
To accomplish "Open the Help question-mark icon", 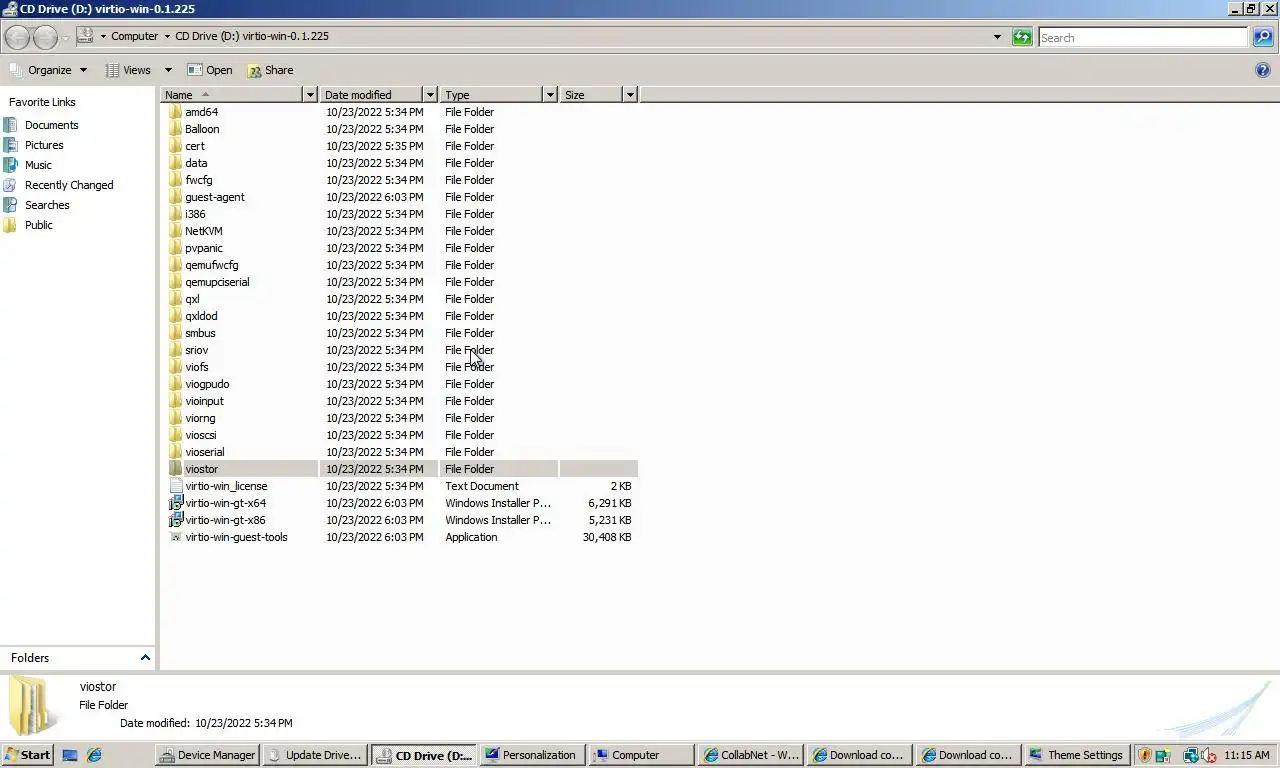I will click(1262, 70).
